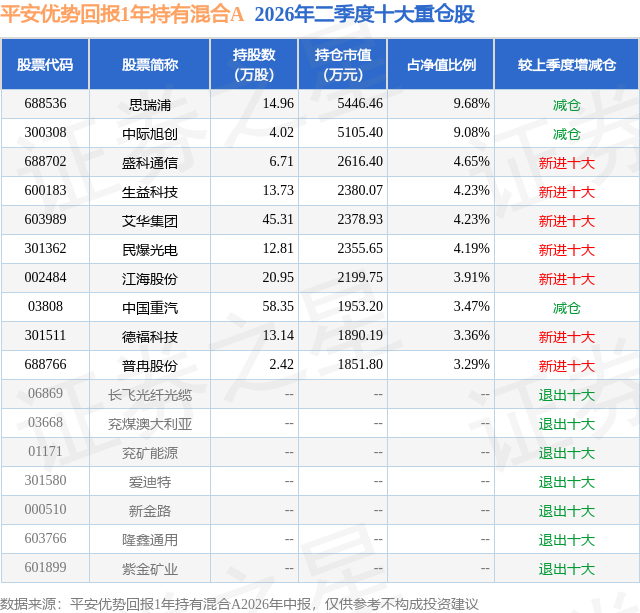Screen dimensions: 640x613
Task: Click 退出十大 label in 紫金矿业 row
Action: point(567,569)
